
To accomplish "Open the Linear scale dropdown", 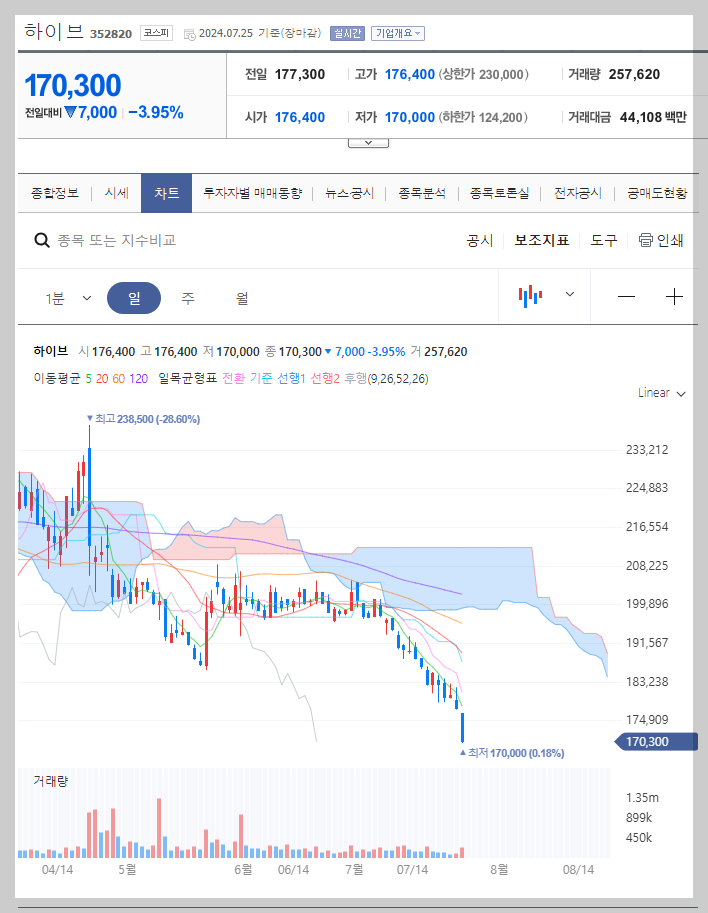I will tap(656, 393).
